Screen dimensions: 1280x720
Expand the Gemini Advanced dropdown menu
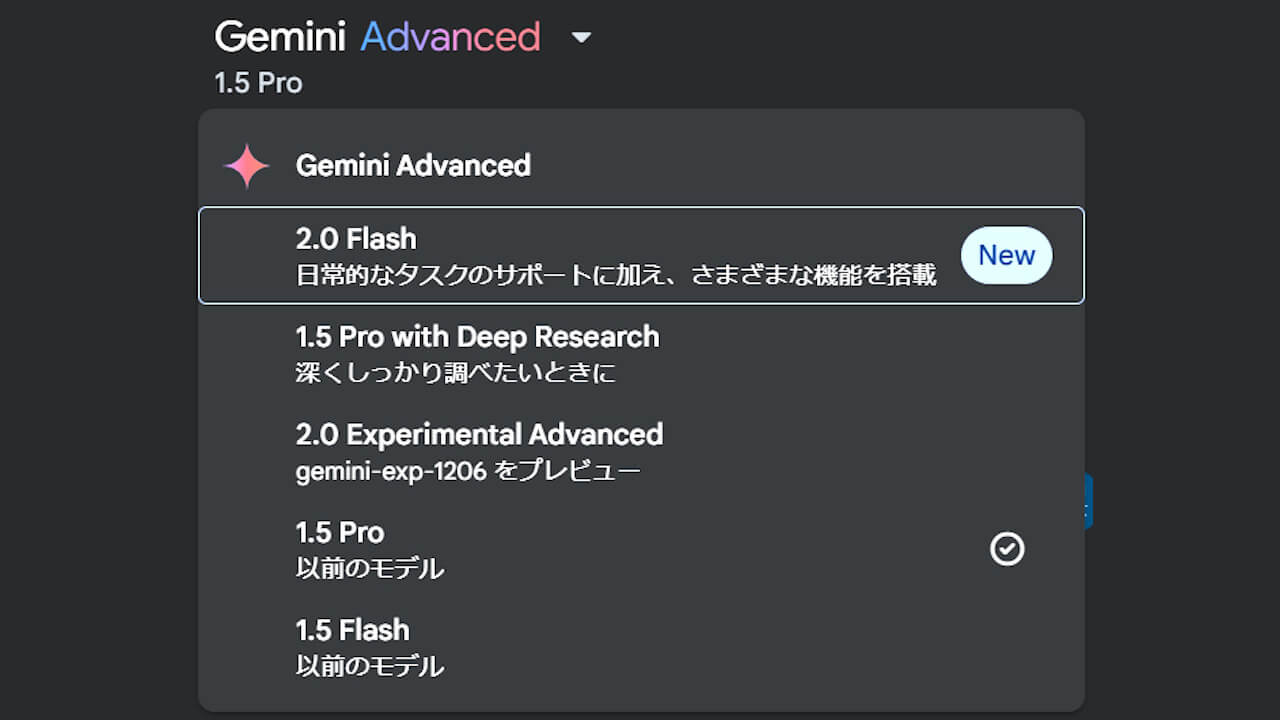coord(581,36)
